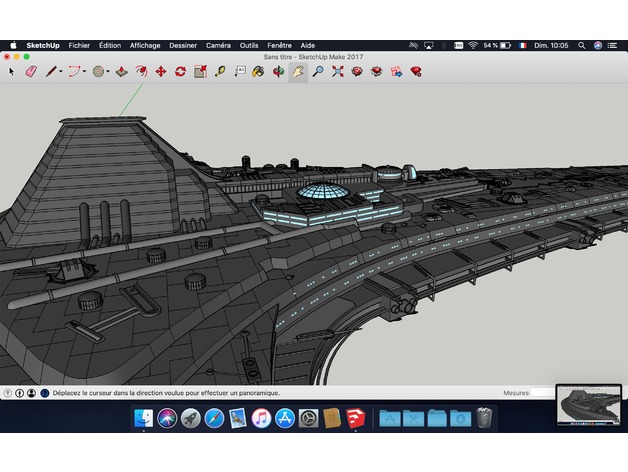Open the Dessiner menu

183,45
